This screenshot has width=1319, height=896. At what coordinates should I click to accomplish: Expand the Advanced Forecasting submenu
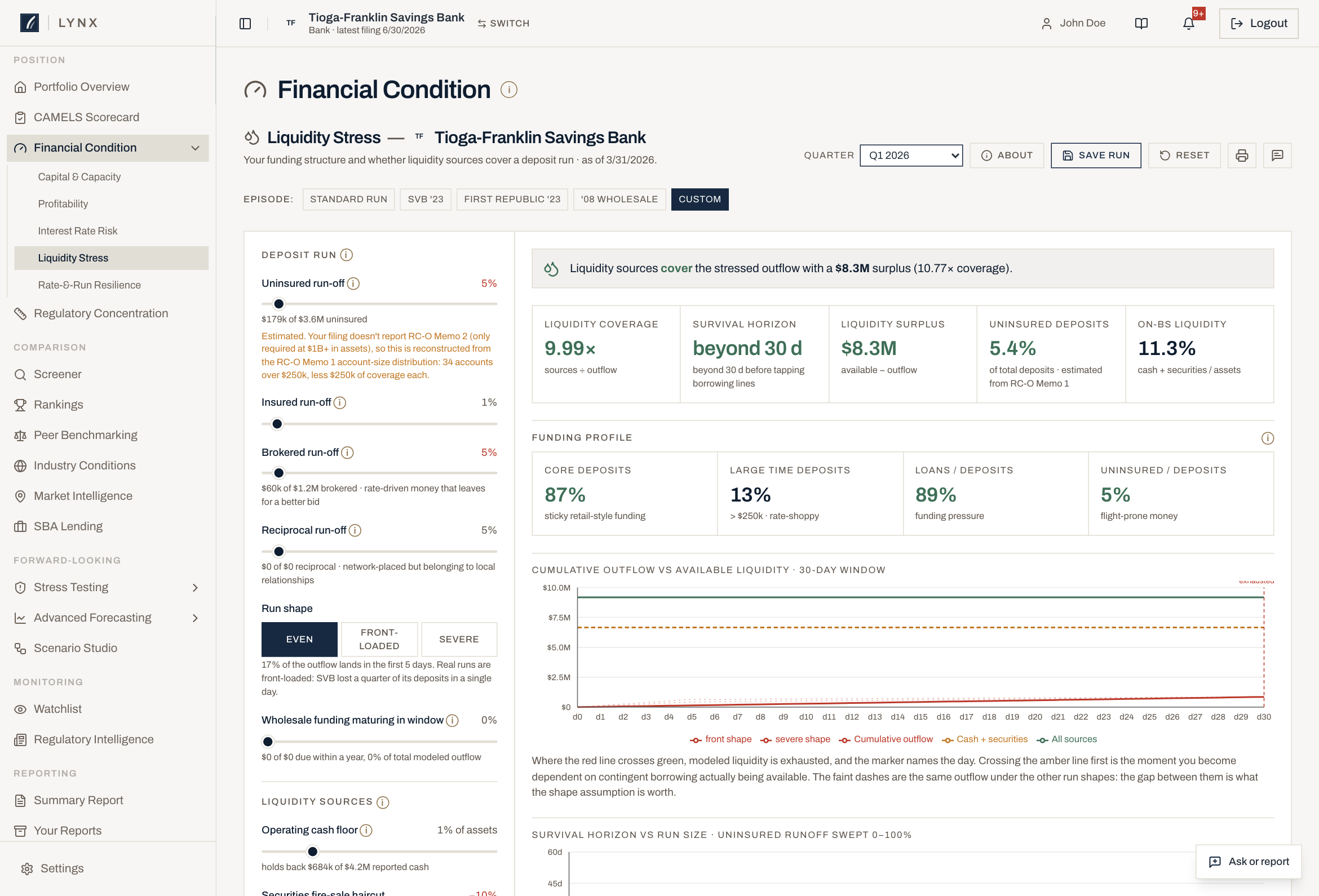[x=195, y=618]
